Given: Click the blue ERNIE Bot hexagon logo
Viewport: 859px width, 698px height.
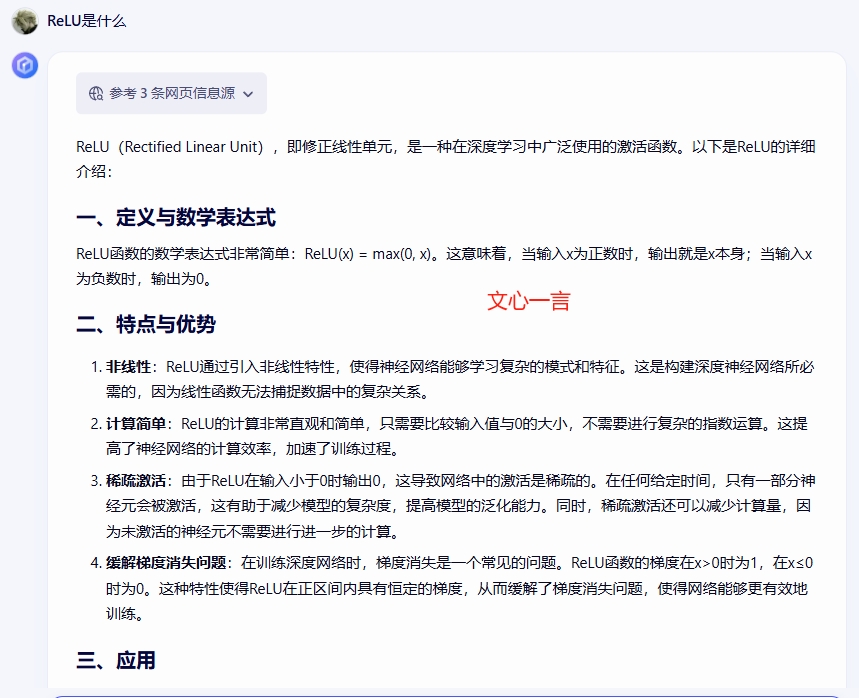Looking at the screenshot, I should tap(24, 66).
